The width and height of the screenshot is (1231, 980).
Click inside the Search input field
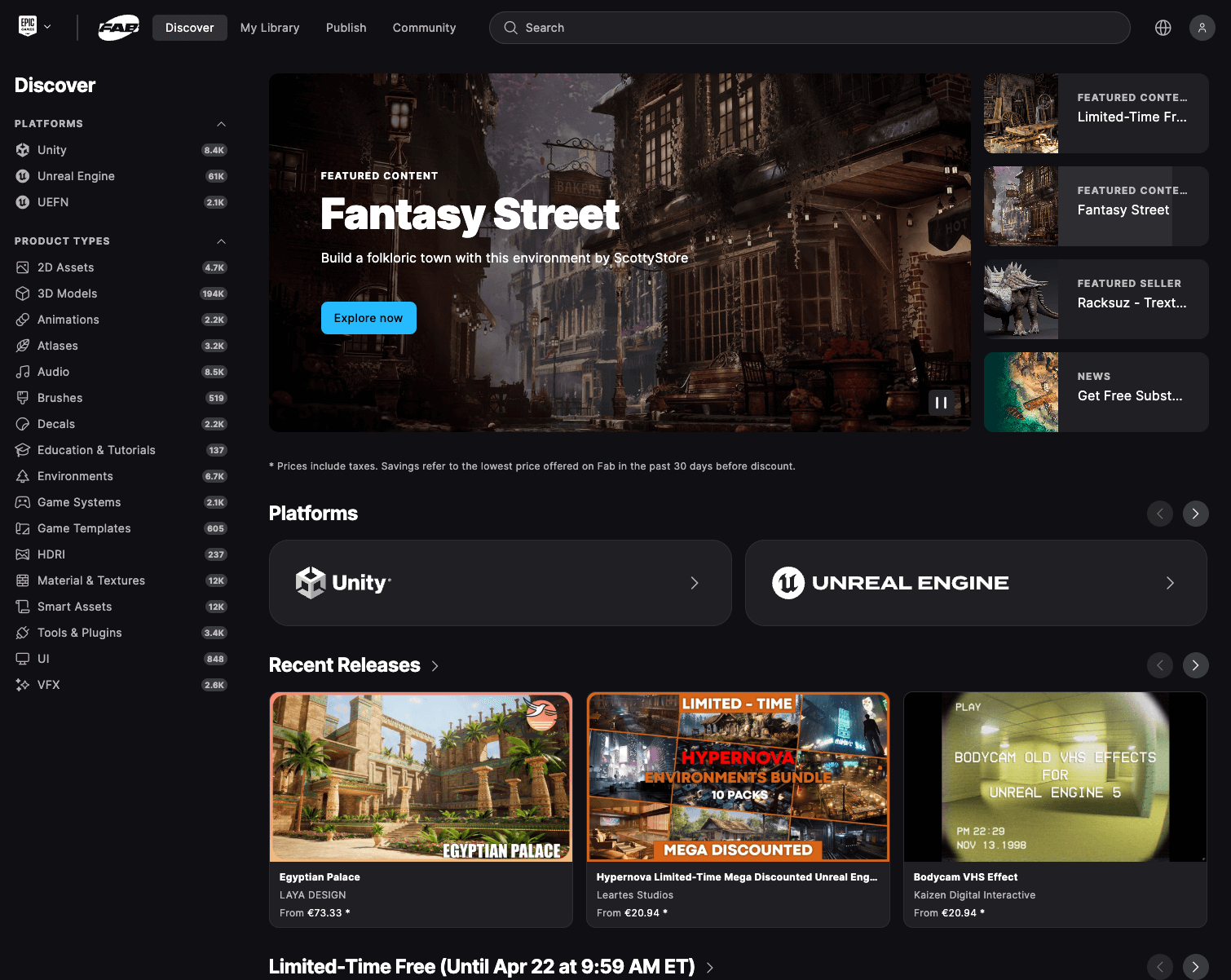(810, 28)
